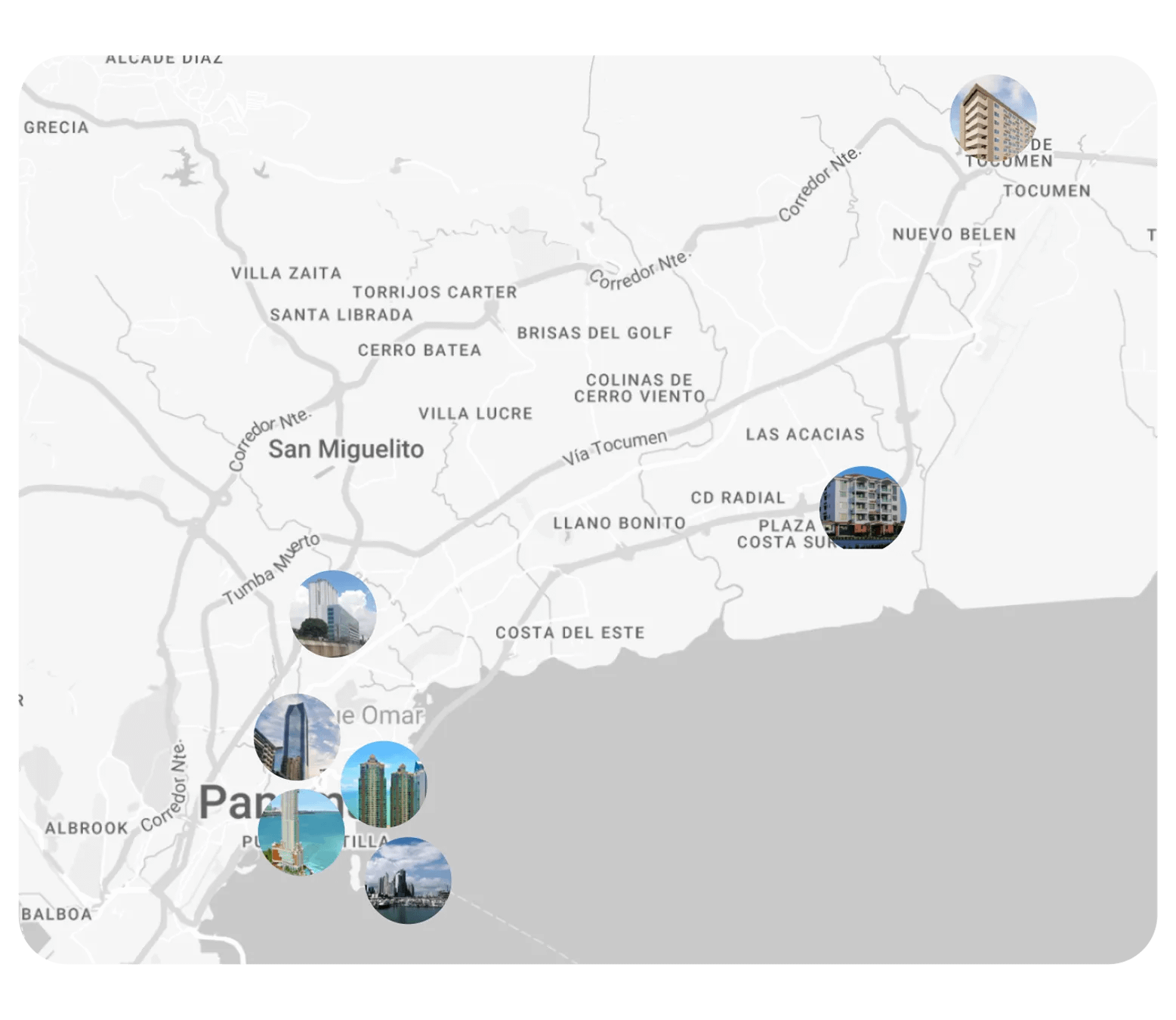Click the marina skyline property marker

[408, 881]
